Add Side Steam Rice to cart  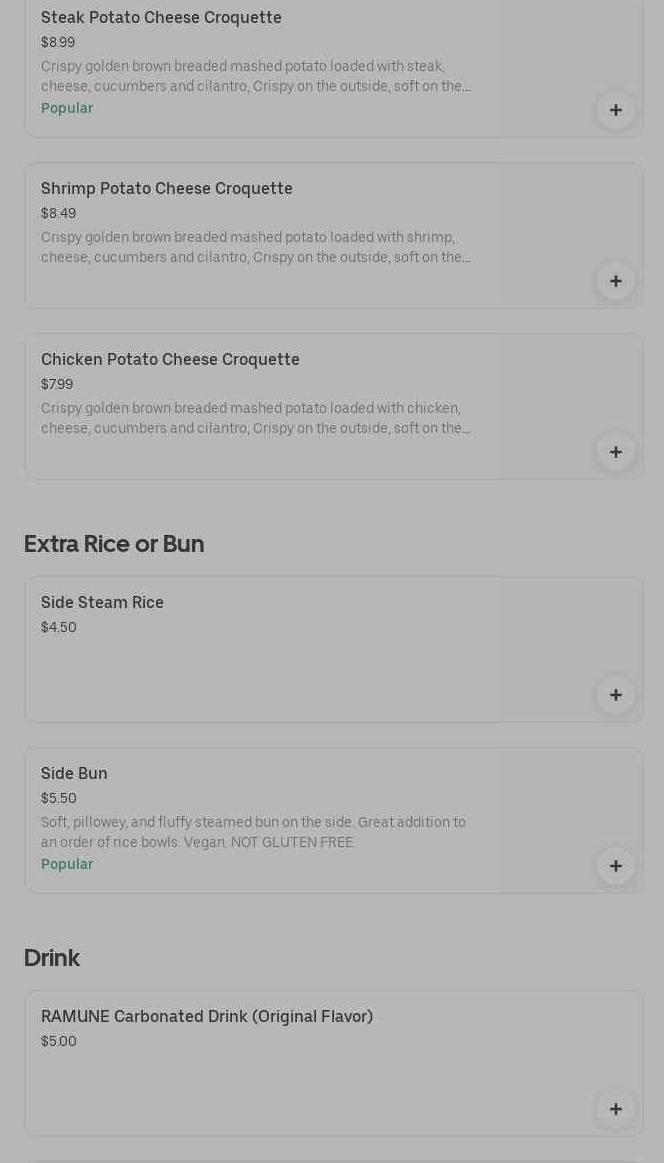(616, 695)
